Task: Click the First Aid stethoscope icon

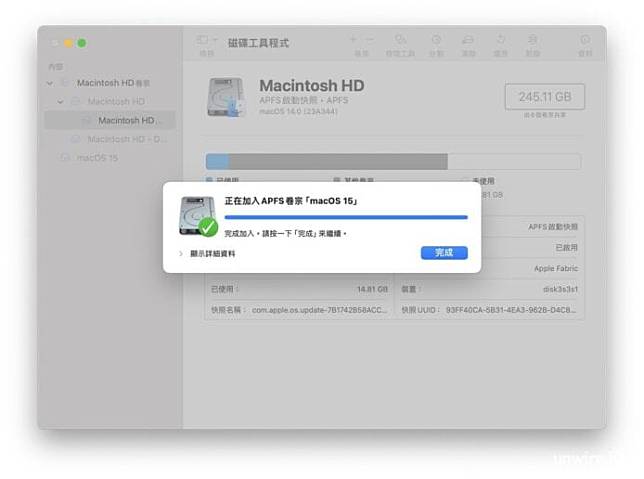Action: point(400,39)
